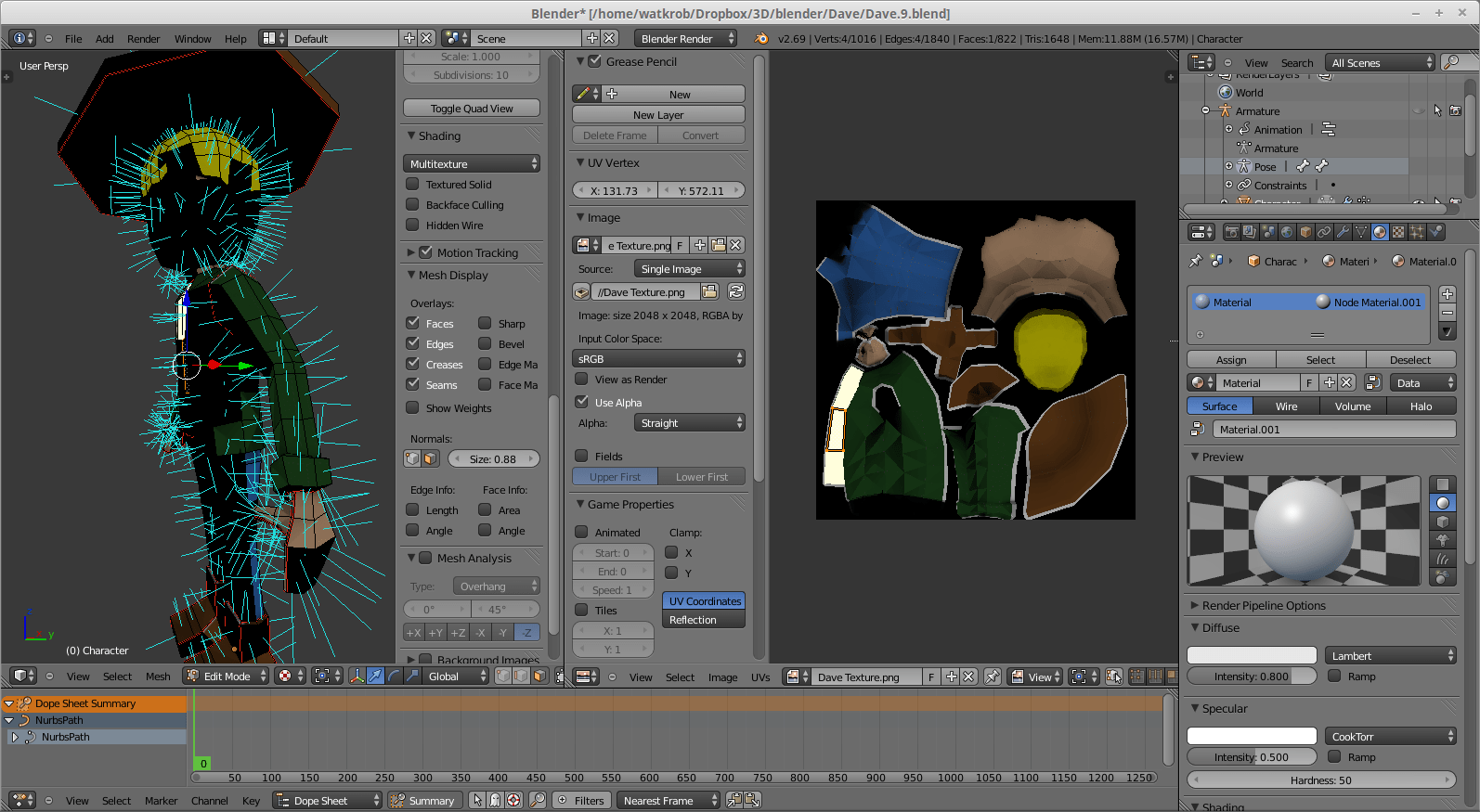Click the outliner search magnifier icon

(1449, 63)
